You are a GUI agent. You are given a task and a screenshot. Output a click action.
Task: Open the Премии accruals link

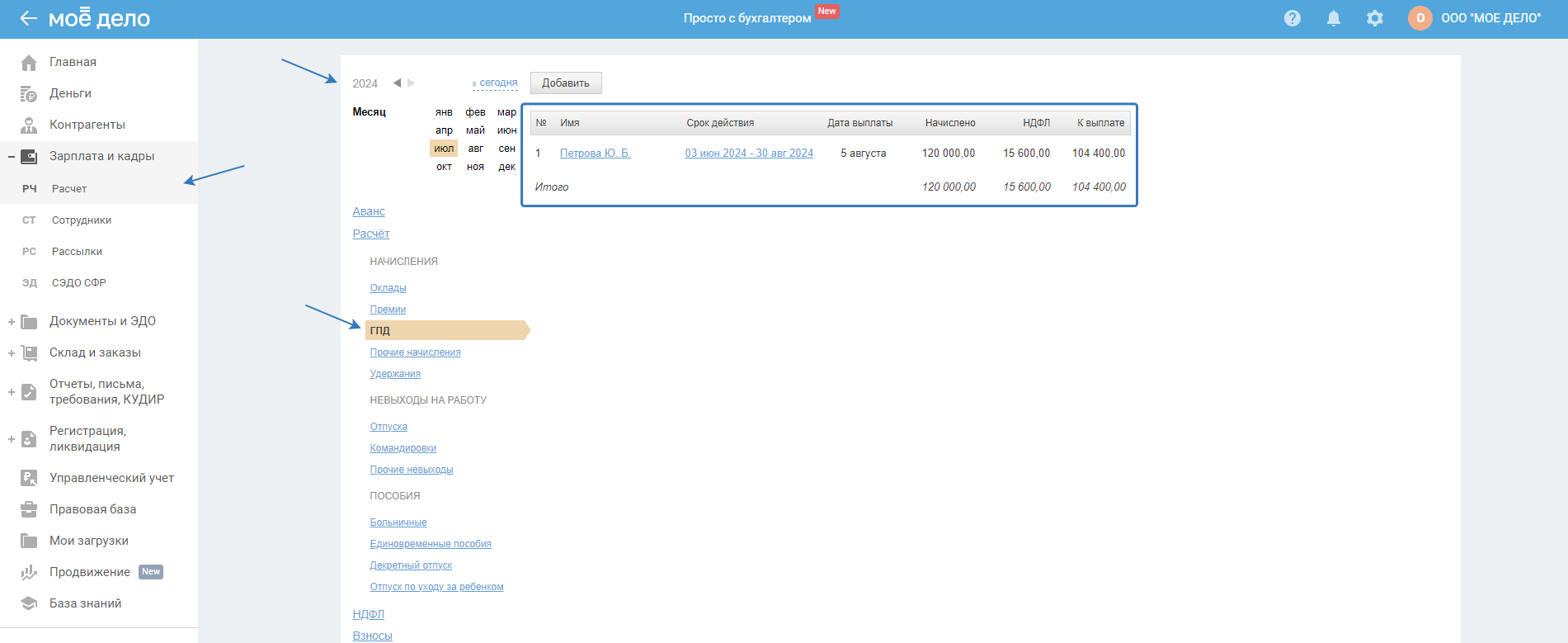[388, 310]
